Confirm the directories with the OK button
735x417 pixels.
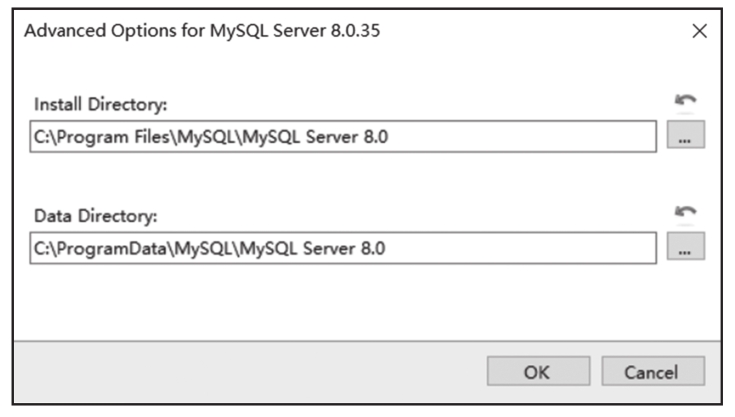coord(538,371)
